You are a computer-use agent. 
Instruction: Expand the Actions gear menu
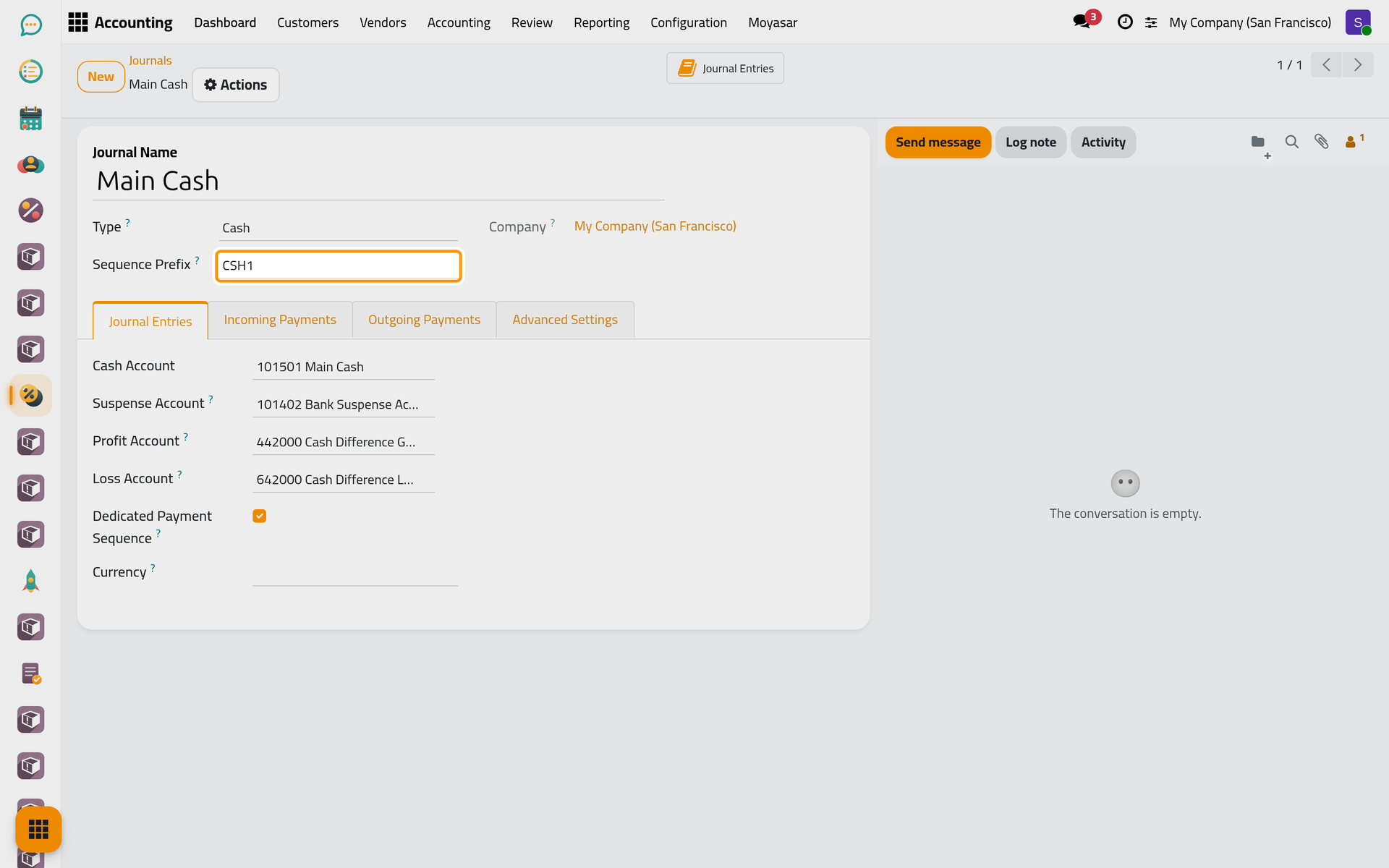click(236, 85)
